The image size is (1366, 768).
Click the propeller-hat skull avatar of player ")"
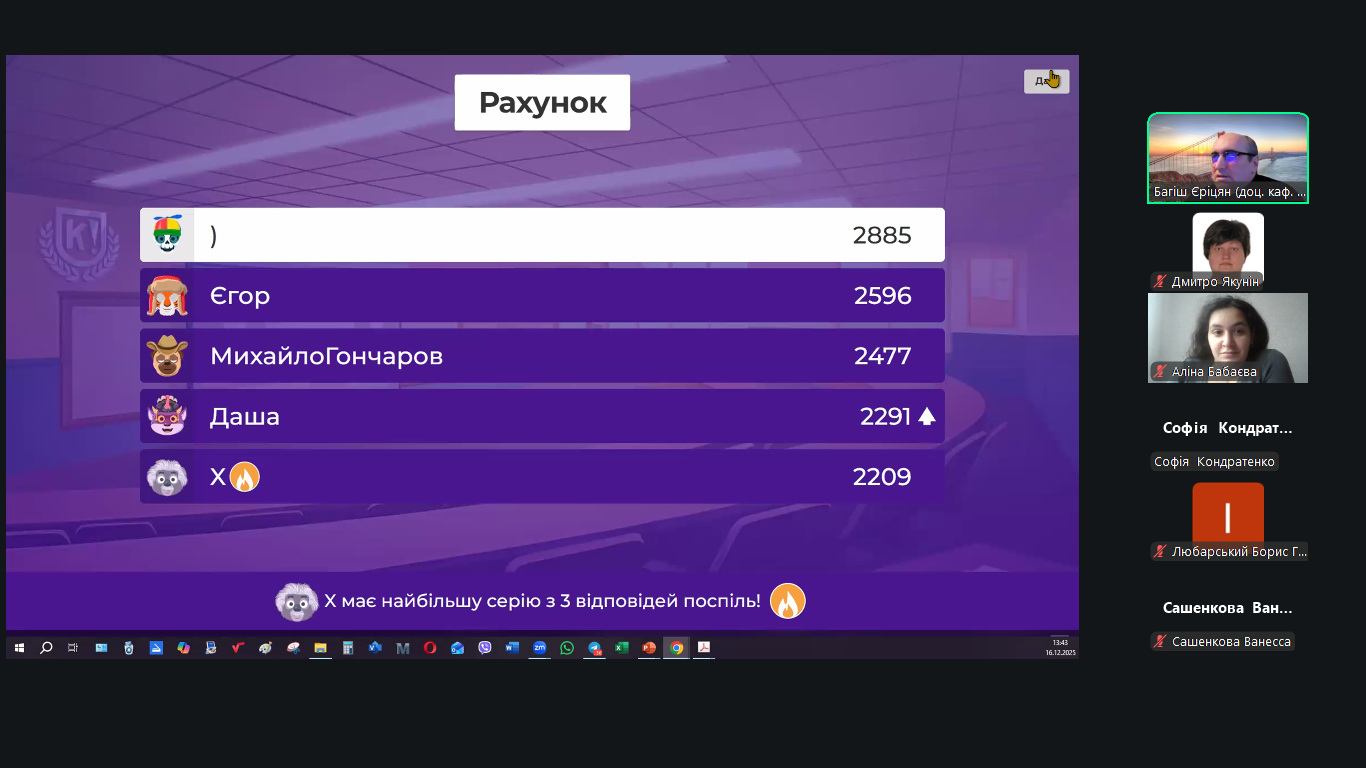167,235
